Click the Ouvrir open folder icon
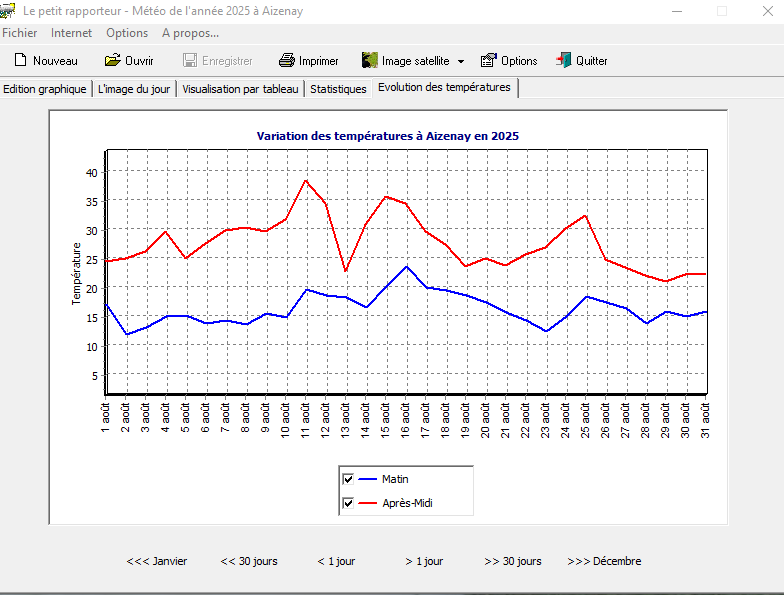784x595 pixels. coord(112,61)
